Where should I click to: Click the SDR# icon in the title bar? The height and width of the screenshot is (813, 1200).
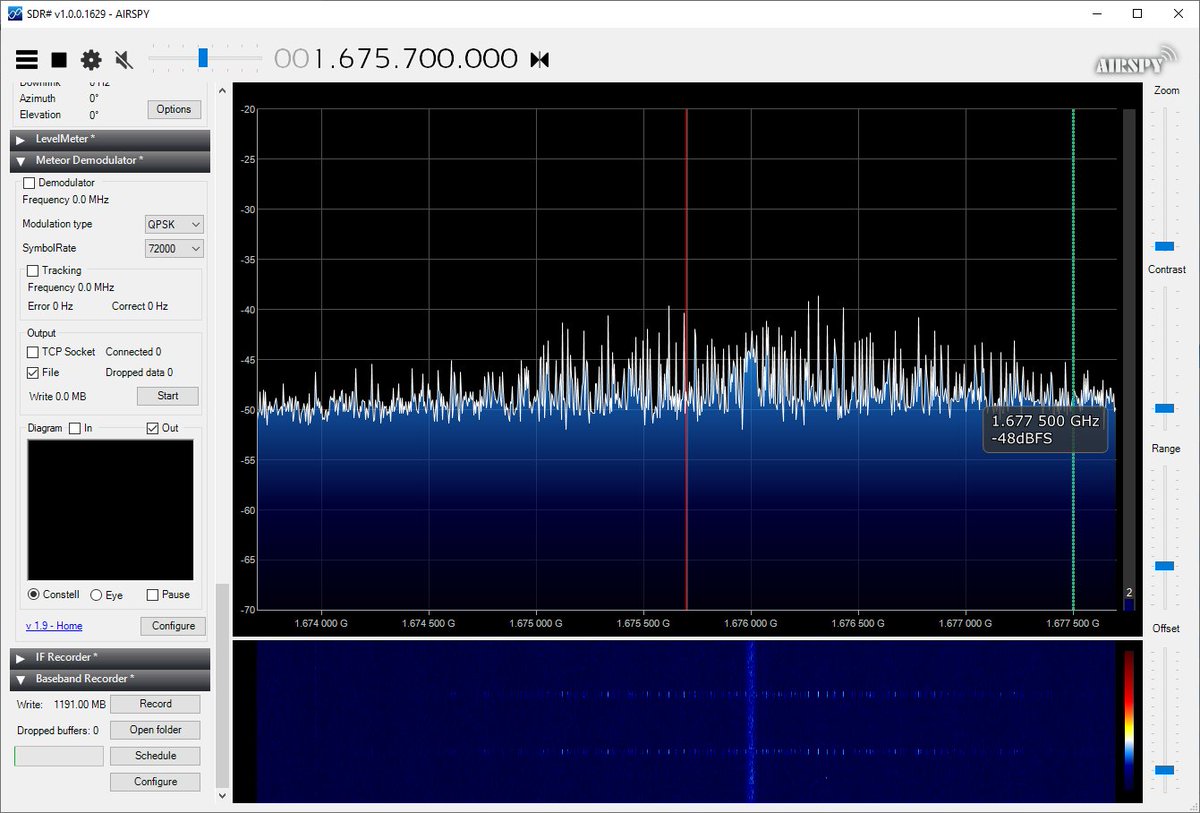tap(12, 13)
